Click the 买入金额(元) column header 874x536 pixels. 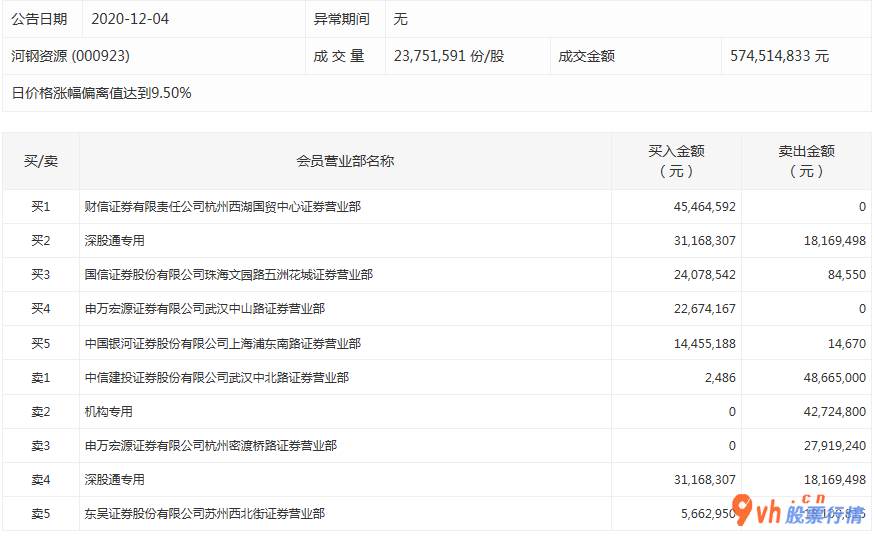[x=676, y=161]
